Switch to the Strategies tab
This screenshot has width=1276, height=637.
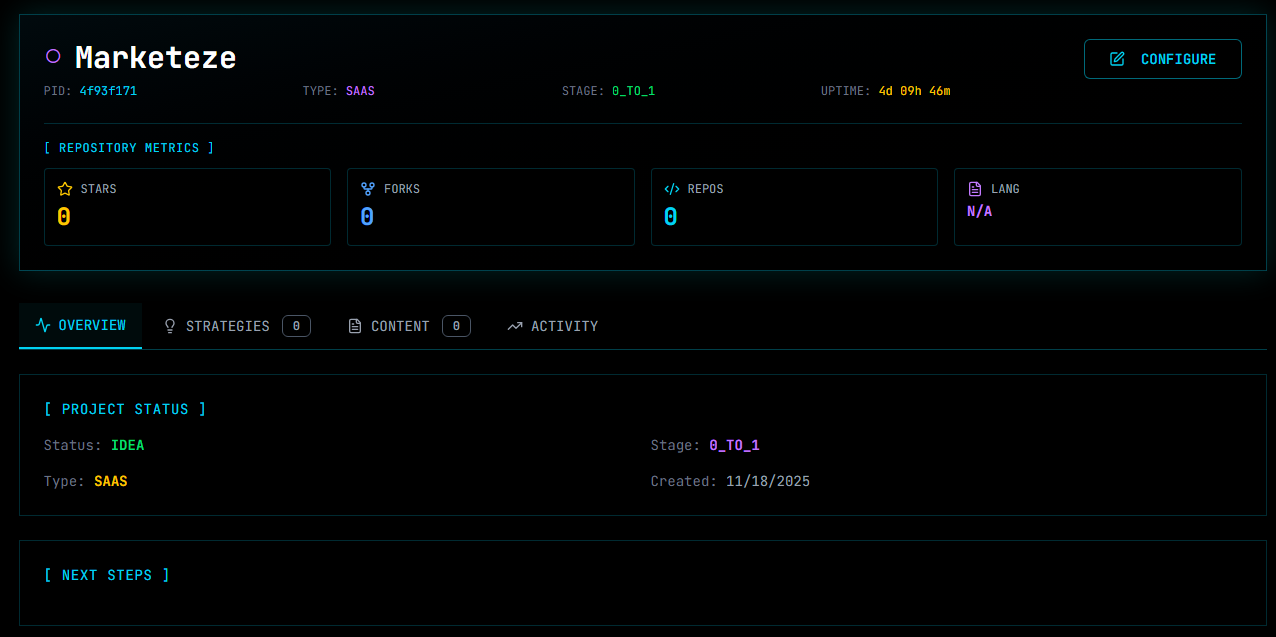point(228,325)
